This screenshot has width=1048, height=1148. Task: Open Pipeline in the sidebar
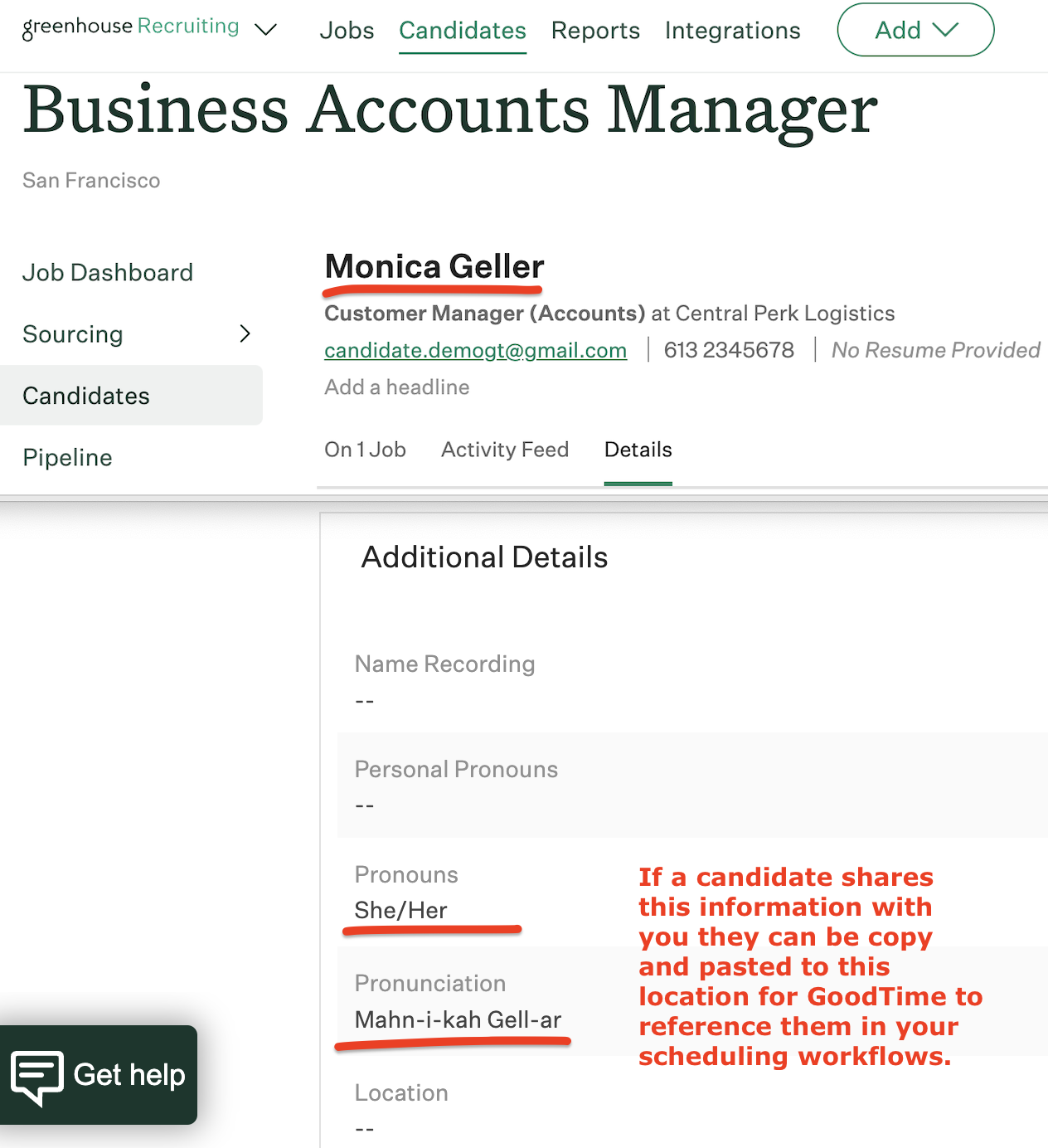click(67, 457)
